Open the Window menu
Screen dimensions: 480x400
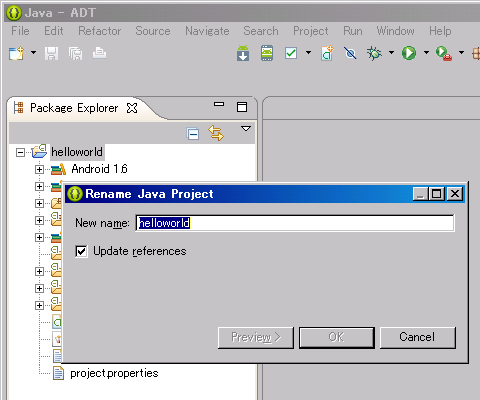coord(395,31)
